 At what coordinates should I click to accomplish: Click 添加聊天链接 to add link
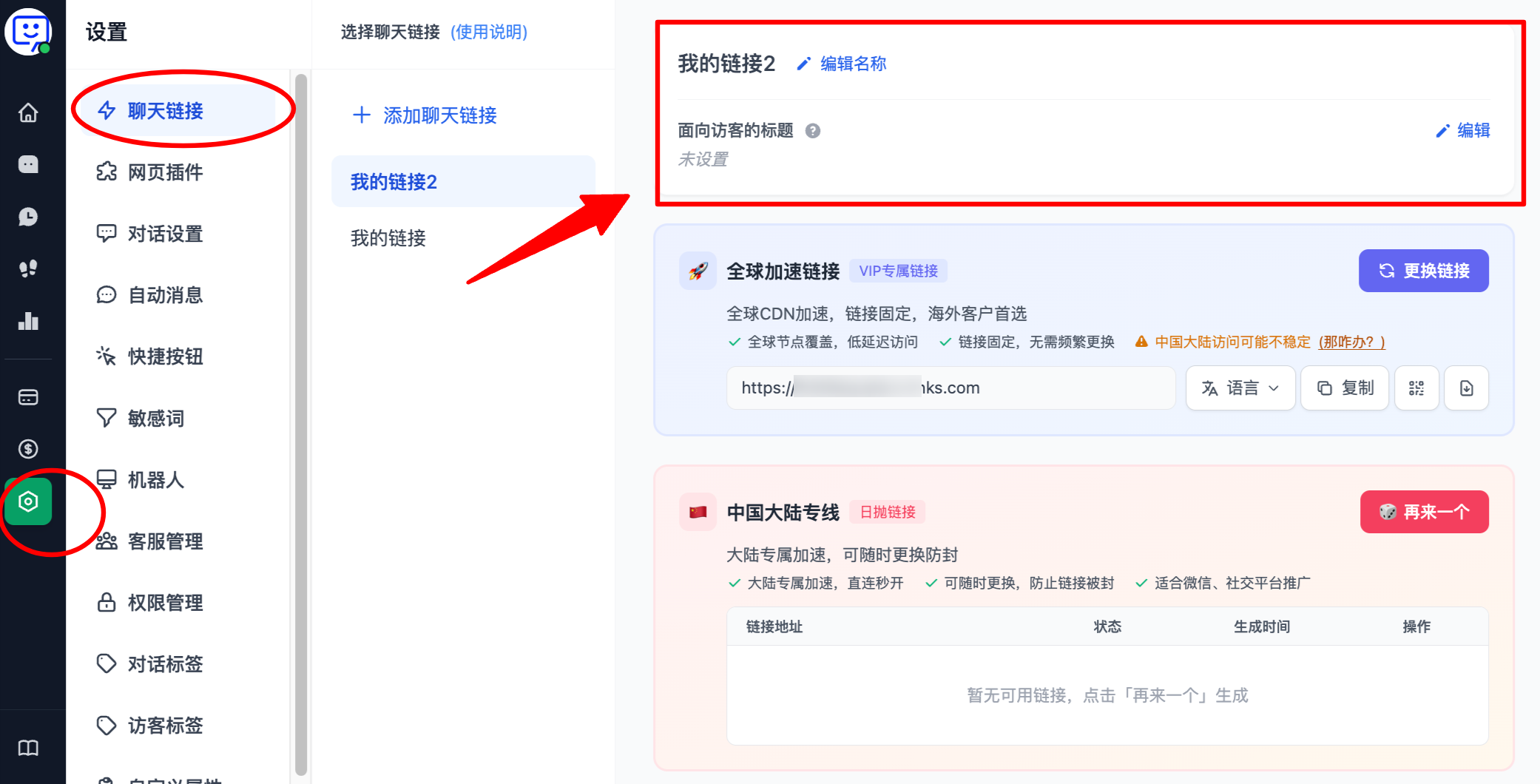point(425,115)
